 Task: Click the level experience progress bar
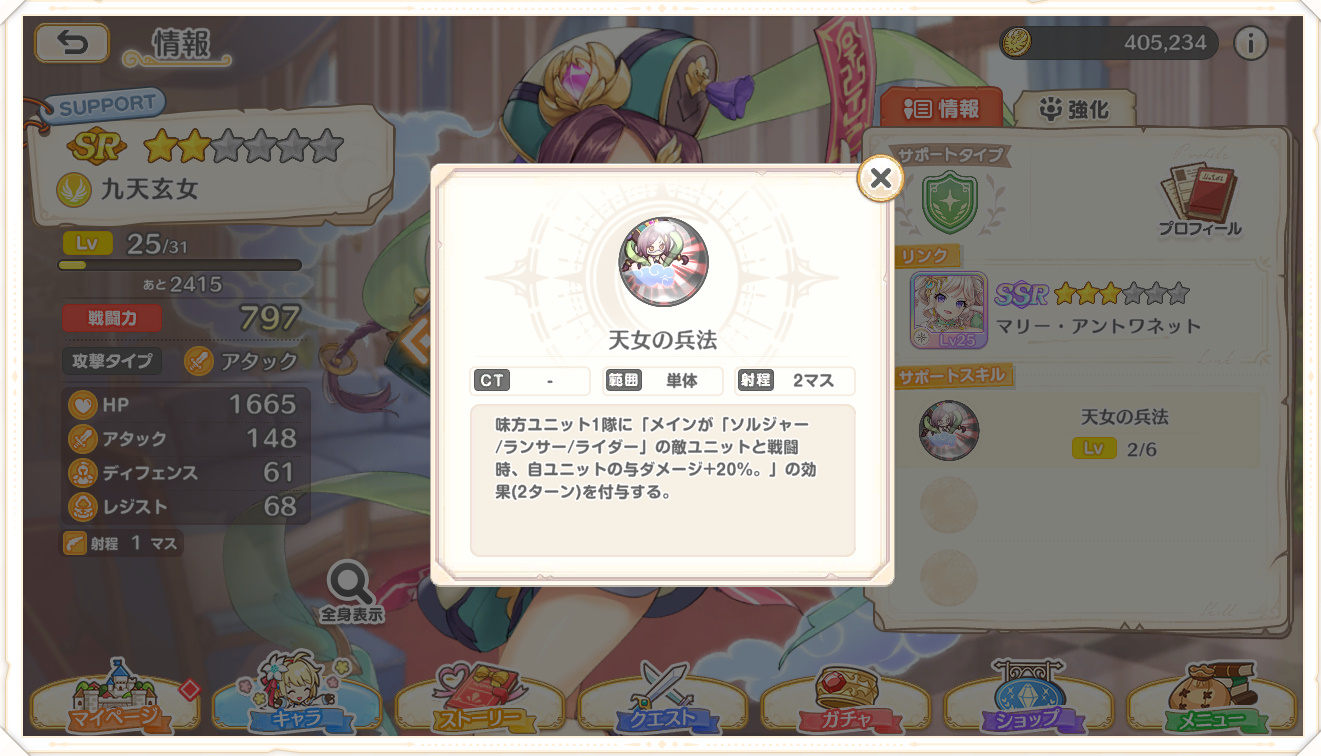(180, 265)
